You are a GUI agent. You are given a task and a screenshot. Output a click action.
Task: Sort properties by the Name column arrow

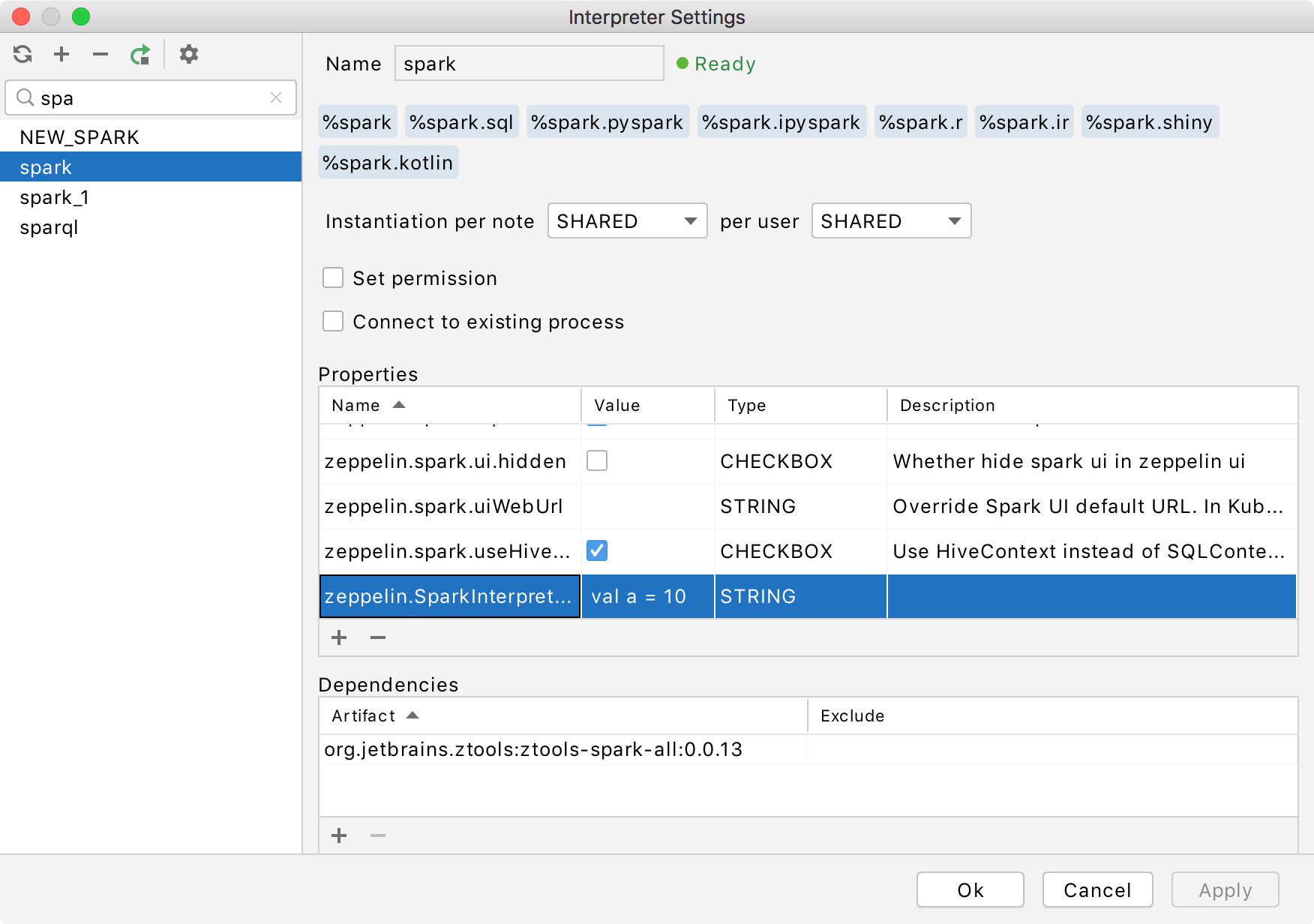click(398, 405)
